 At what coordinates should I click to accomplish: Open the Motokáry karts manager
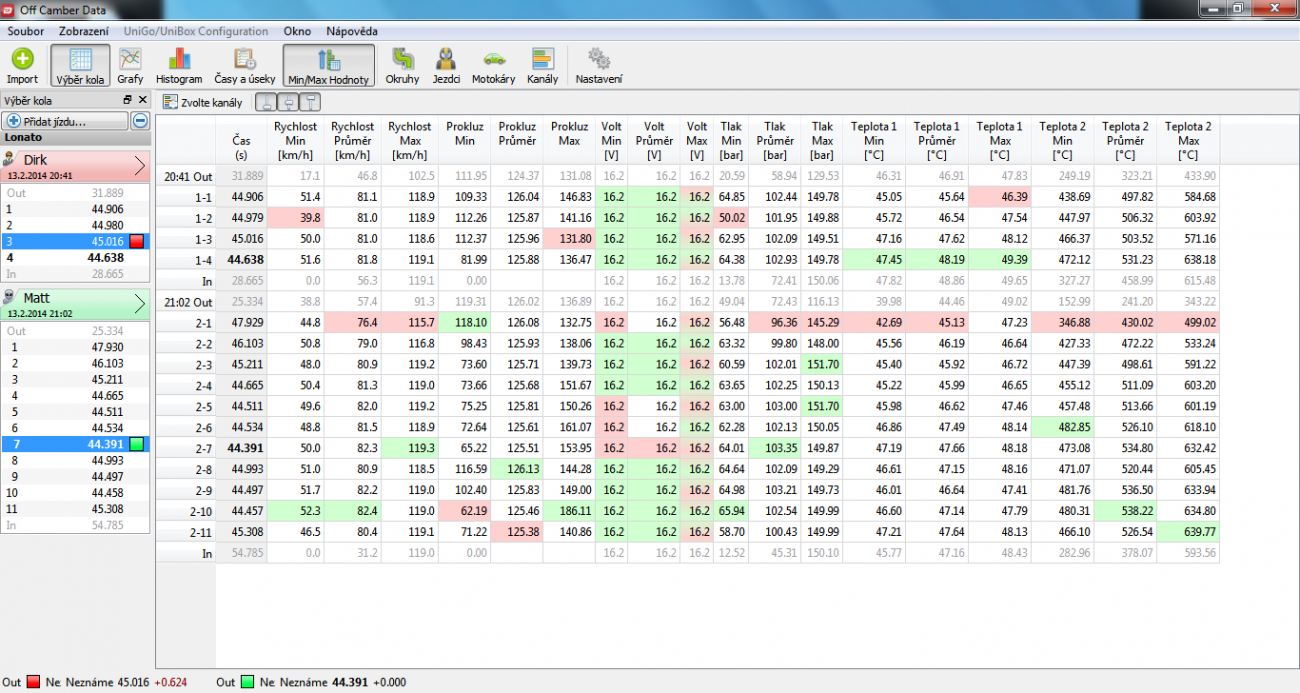pos(493,66)
